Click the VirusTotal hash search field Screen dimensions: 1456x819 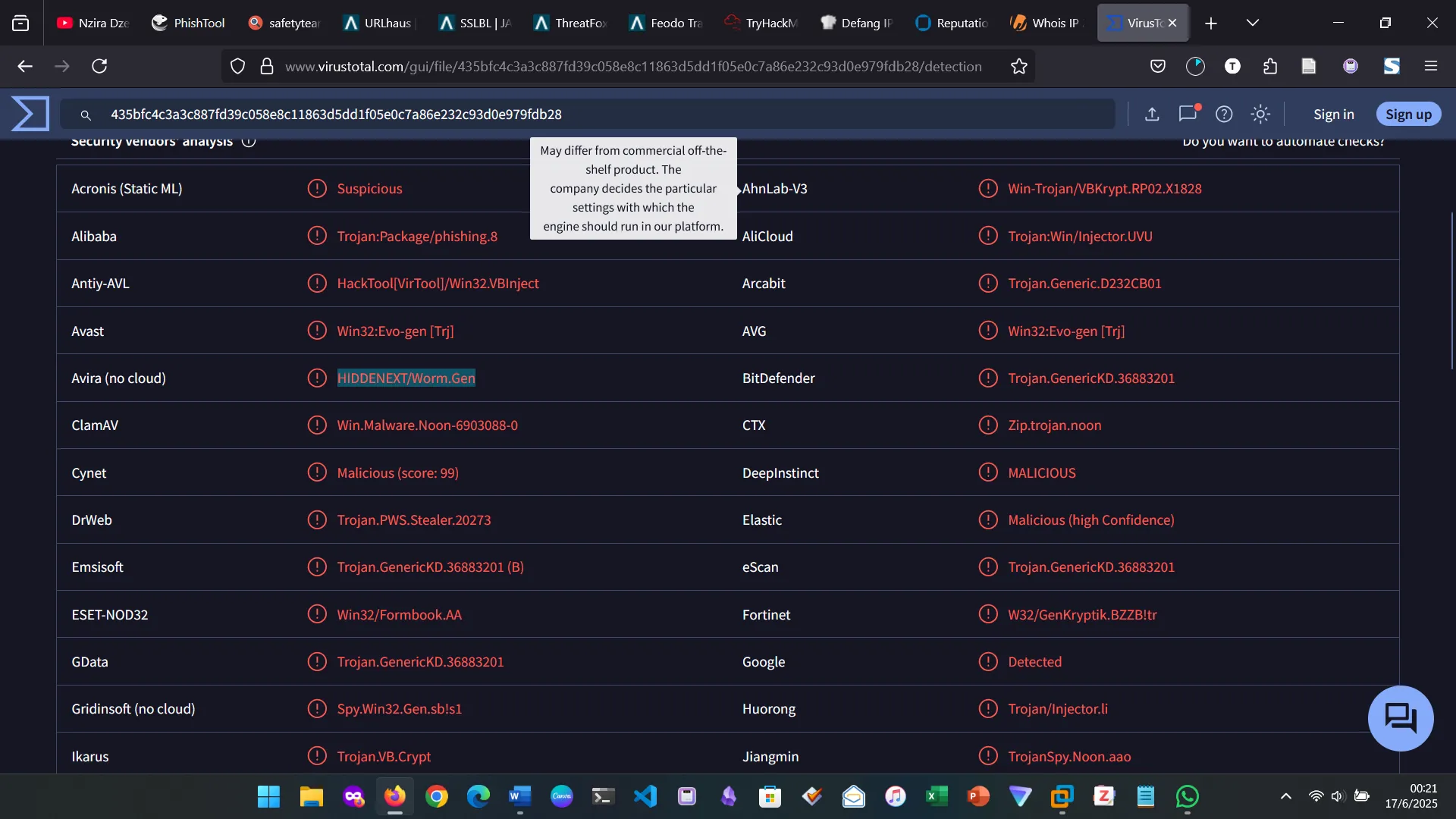click(588, 114)
